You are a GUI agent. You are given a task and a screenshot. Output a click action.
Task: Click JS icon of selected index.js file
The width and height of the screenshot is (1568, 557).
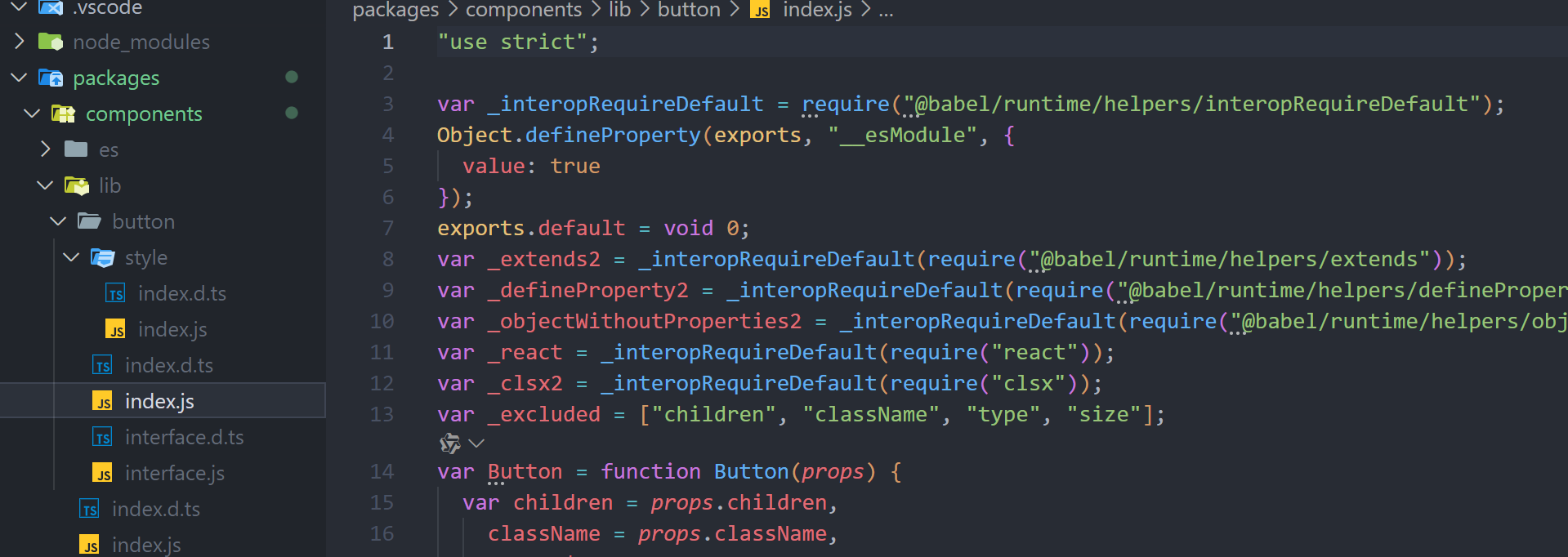[102, 401]
